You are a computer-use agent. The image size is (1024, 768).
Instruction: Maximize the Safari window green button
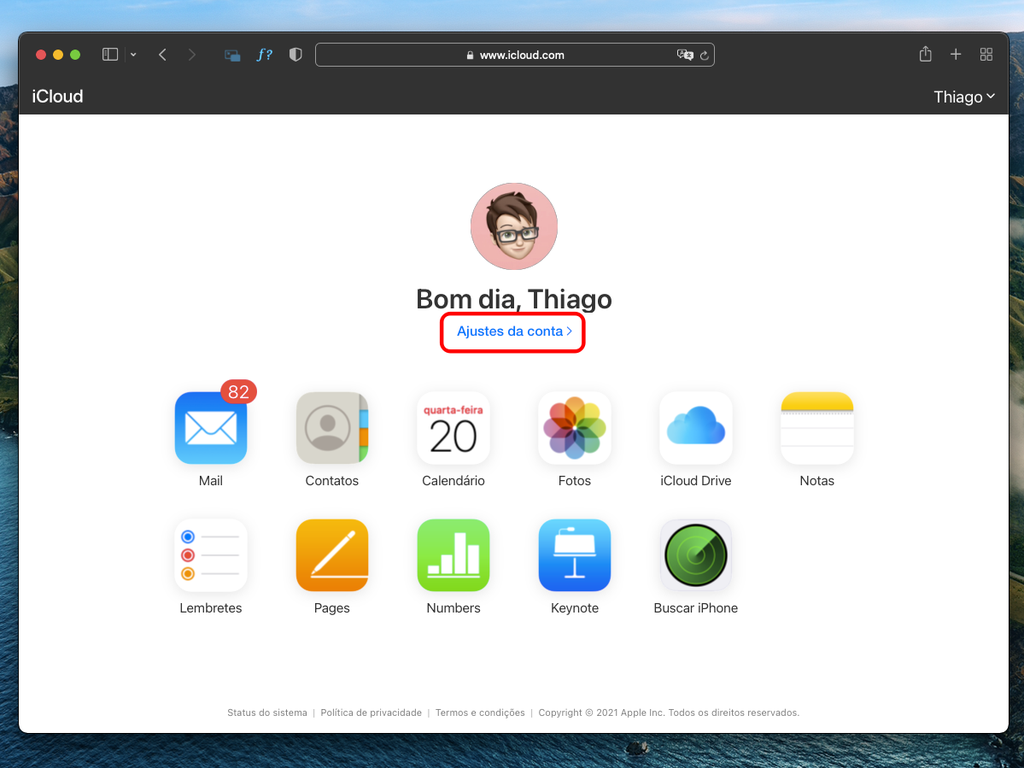tap(75, 55)
